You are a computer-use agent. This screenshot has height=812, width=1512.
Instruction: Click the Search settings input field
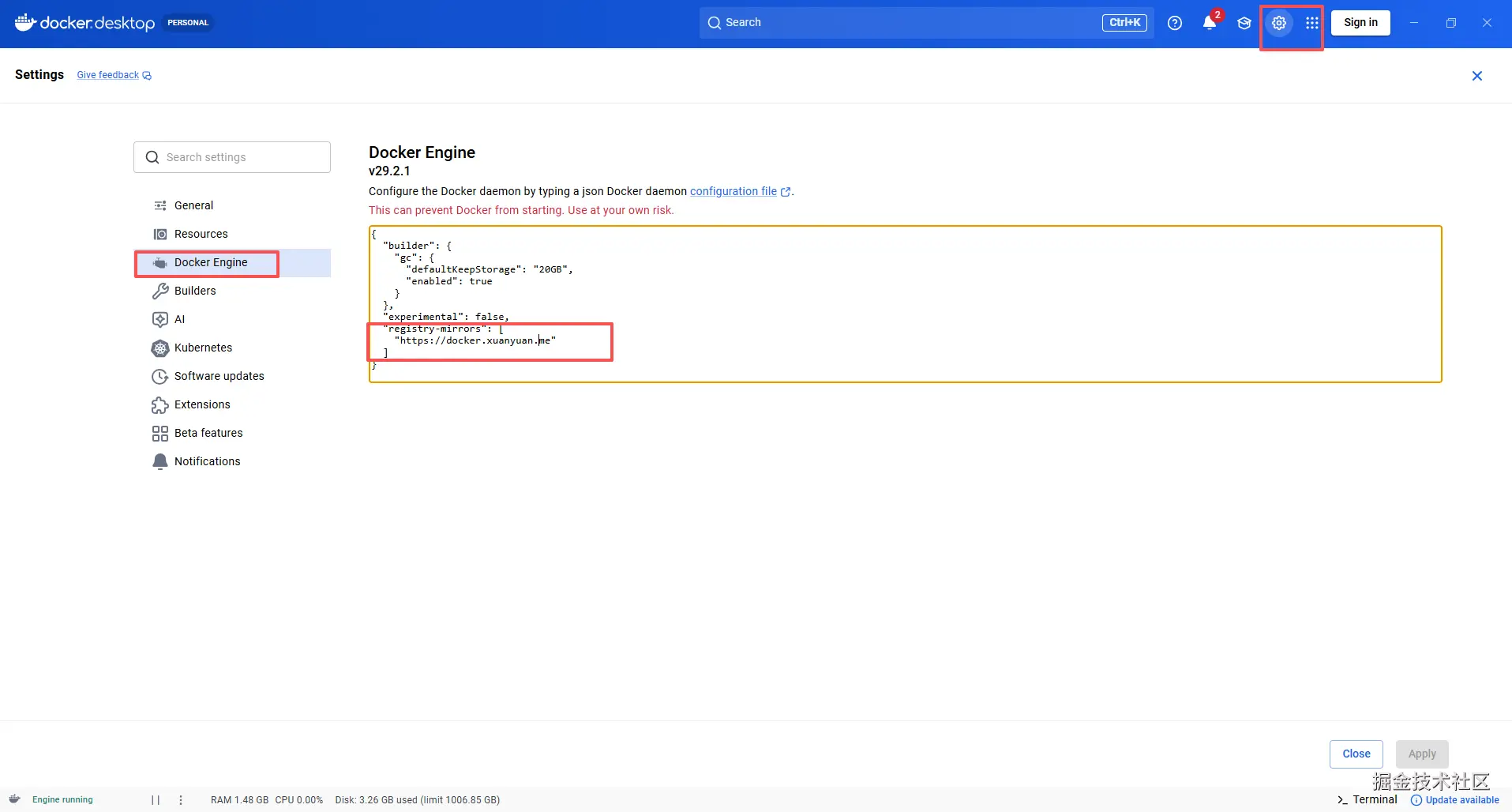coord(232,157)
